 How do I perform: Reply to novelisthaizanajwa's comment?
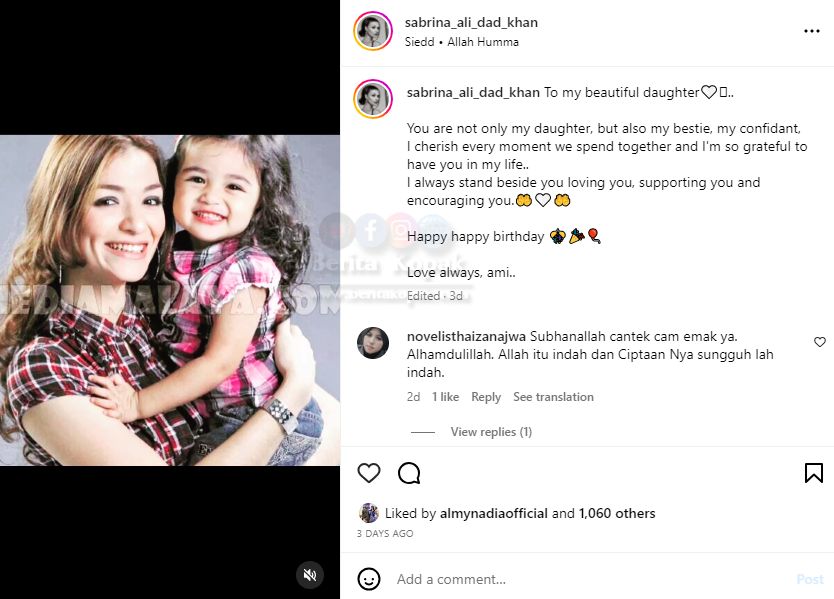coord(486,397)
